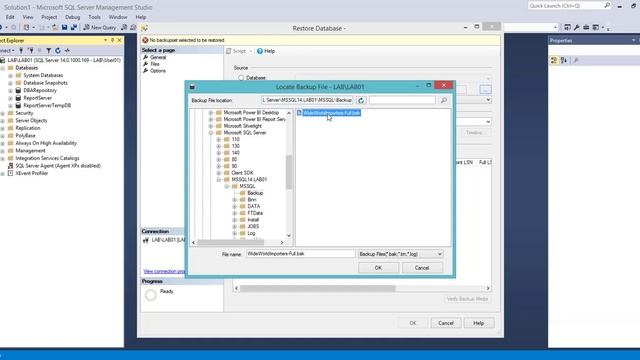Click the database query icon right of New Query
The height and width of the screenshot is (360, 640).
(x=124, y=27)
